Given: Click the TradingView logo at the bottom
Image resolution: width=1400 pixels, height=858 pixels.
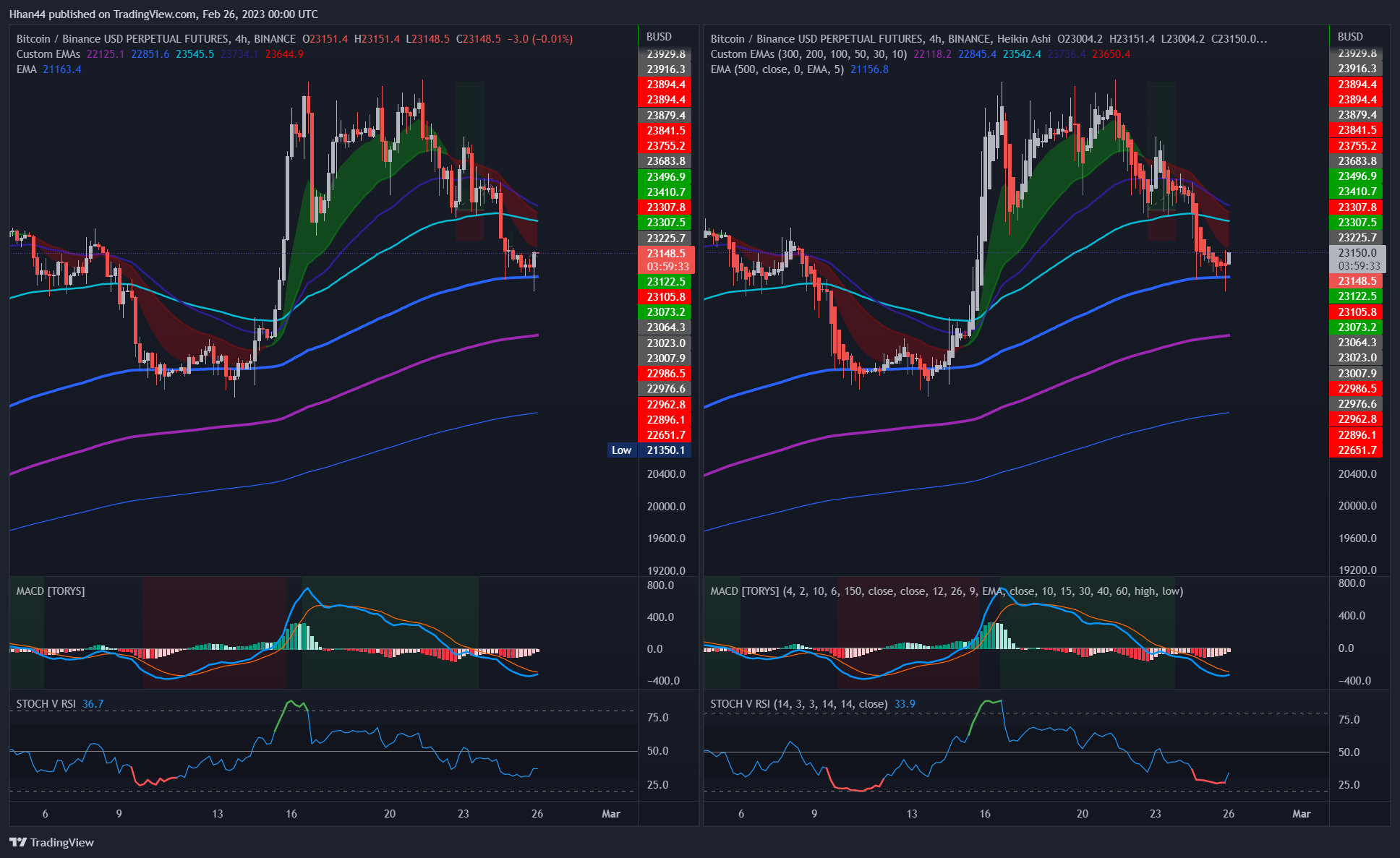Looking at the screenshot, I should coord(51,842).
